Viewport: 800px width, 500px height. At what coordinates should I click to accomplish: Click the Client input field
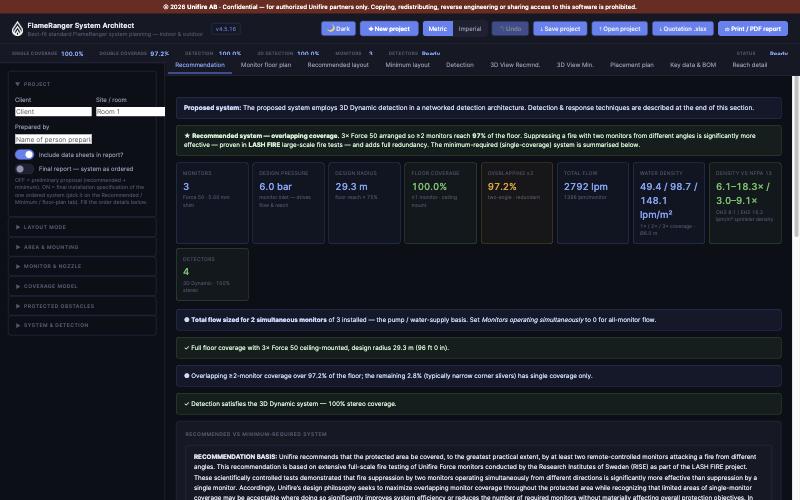53,111
